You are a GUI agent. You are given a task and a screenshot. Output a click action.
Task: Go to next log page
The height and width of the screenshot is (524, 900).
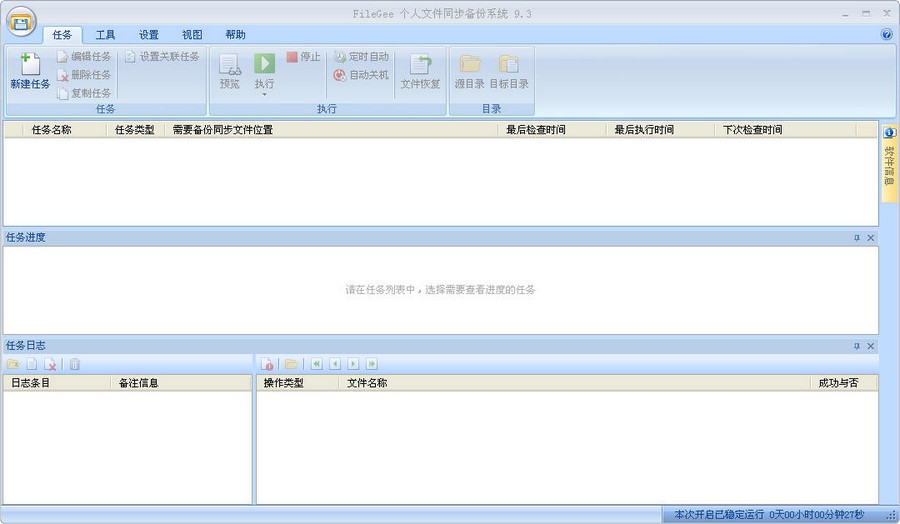coord(354,364)
